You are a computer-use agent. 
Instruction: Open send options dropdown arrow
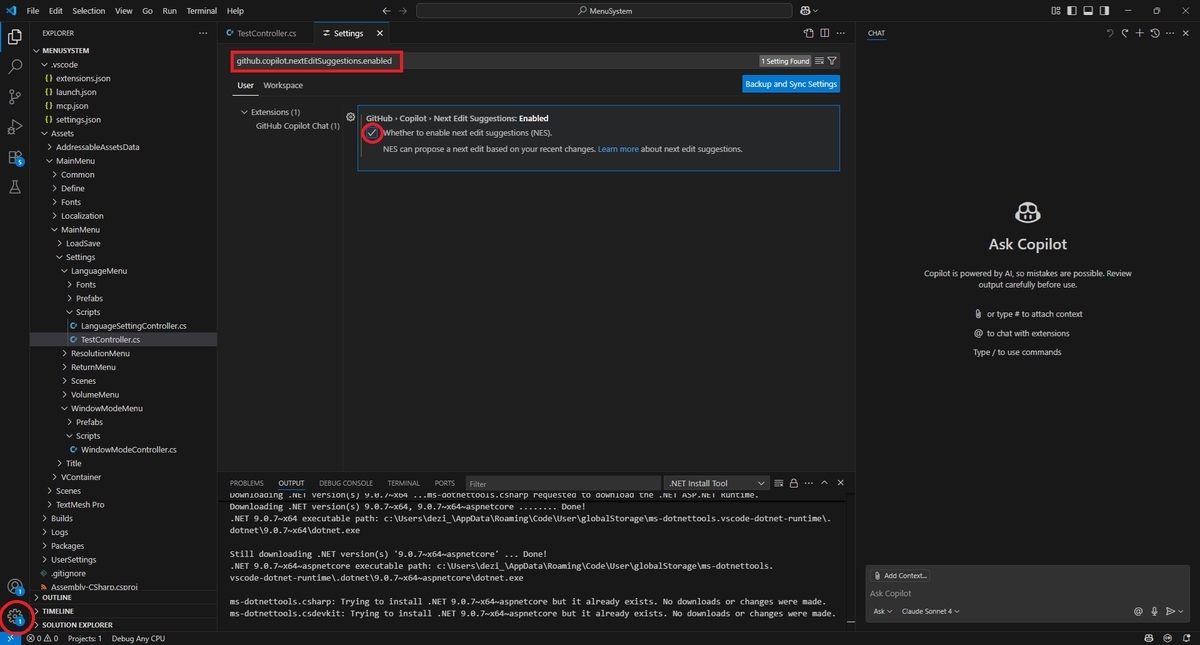coord(1181,611)
